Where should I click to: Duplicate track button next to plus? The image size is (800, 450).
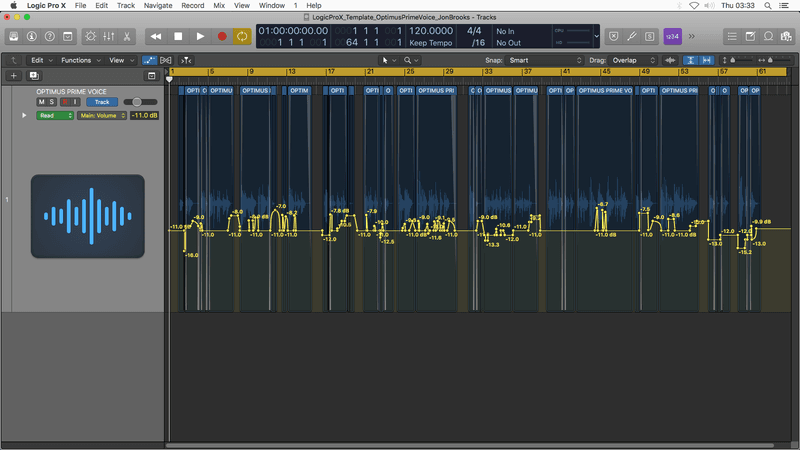tap(34, 76)
